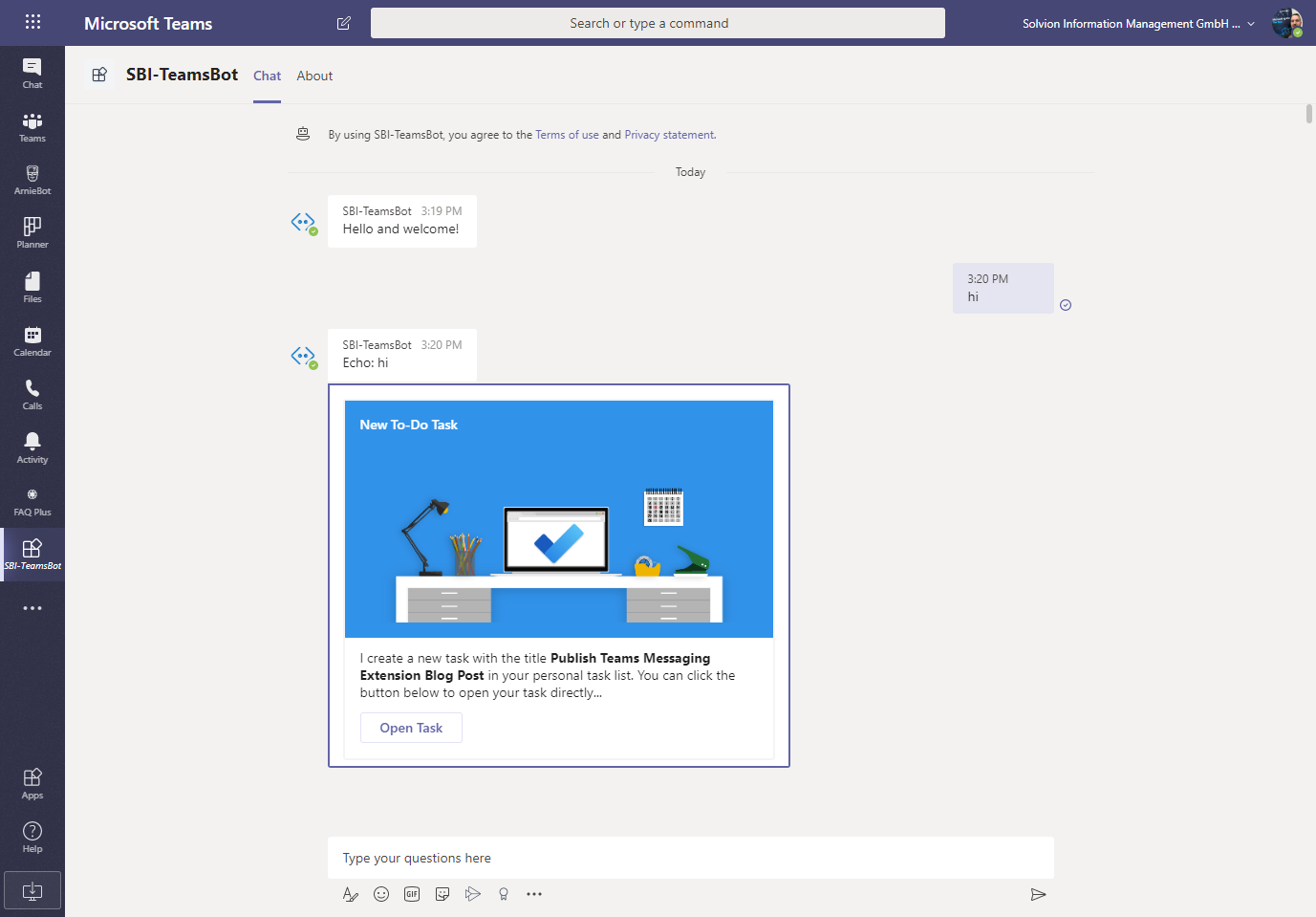The width and height of the screenshot is (1316, 917).
Task: Open the FAQ Plus app
Action: [x=32, y=501]
